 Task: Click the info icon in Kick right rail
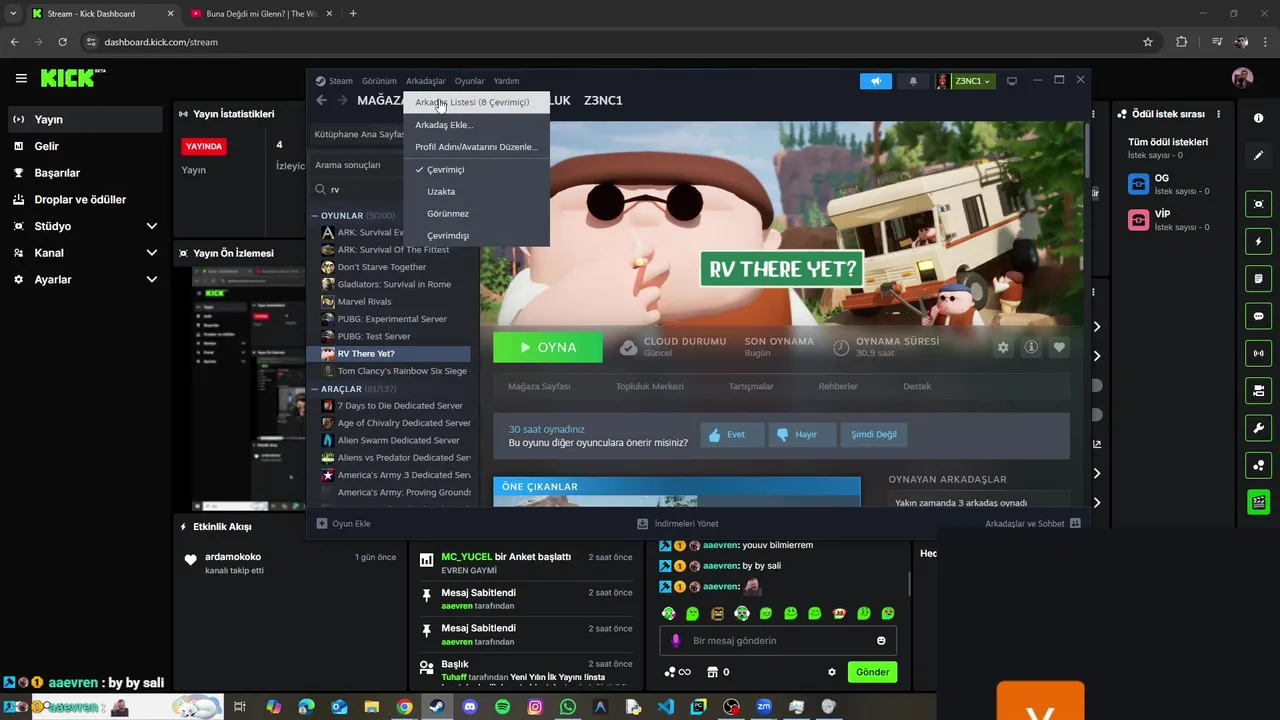click(1258, 118)
